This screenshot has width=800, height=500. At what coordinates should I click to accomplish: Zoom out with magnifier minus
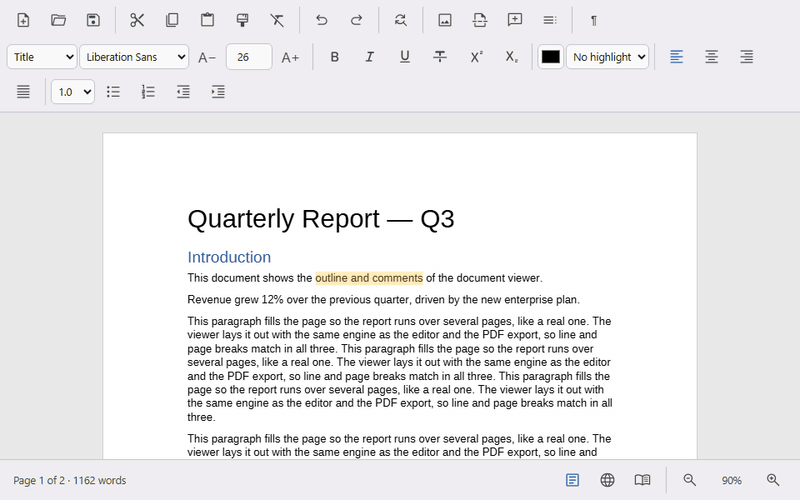[x=689, y=480]
